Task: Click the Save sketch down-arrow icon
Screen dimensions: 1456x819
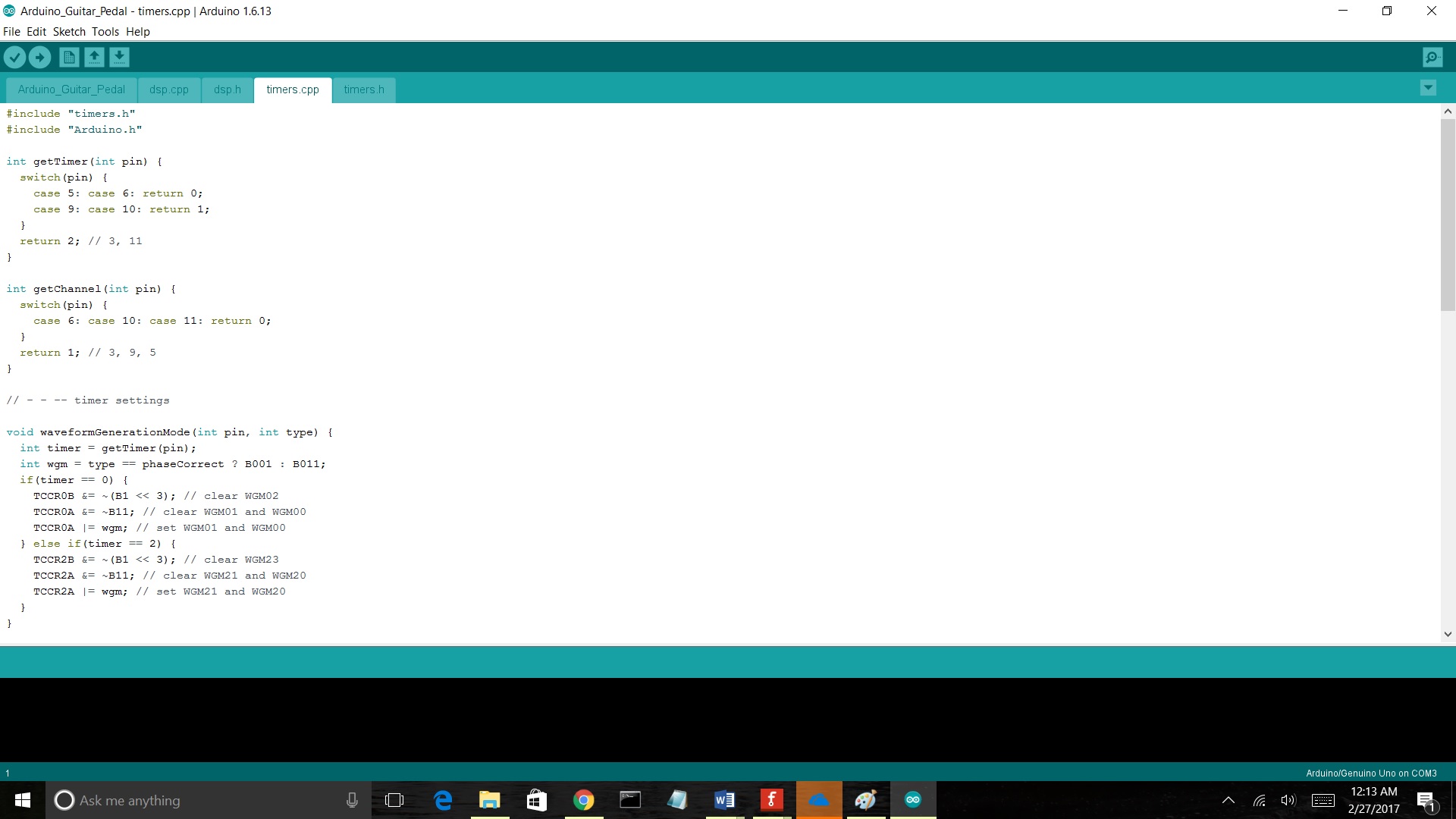Action: click(x=119, y=57)
